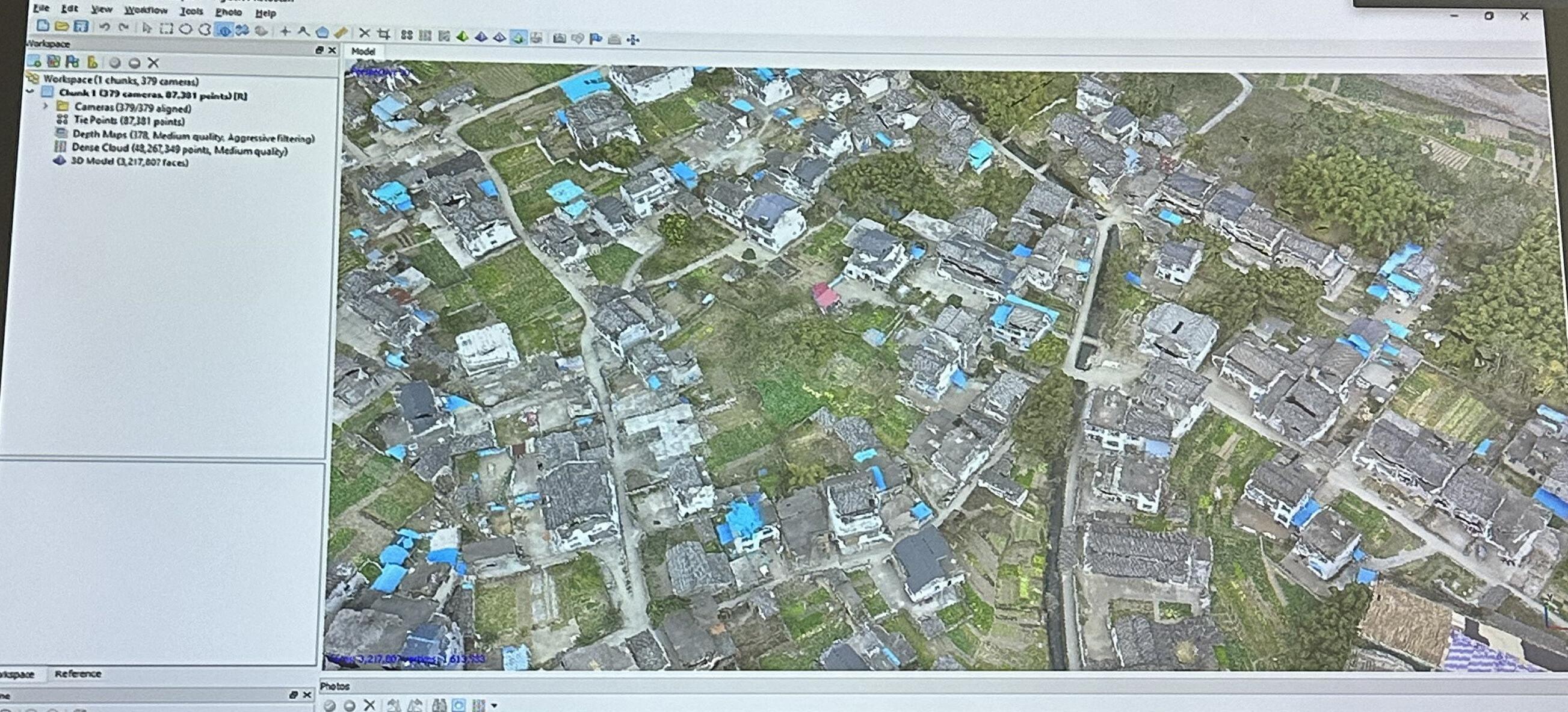The height and width of the screenshot is (712, 1568).
Task: Toggle the textured model view mode
Action: click(518, 38)
